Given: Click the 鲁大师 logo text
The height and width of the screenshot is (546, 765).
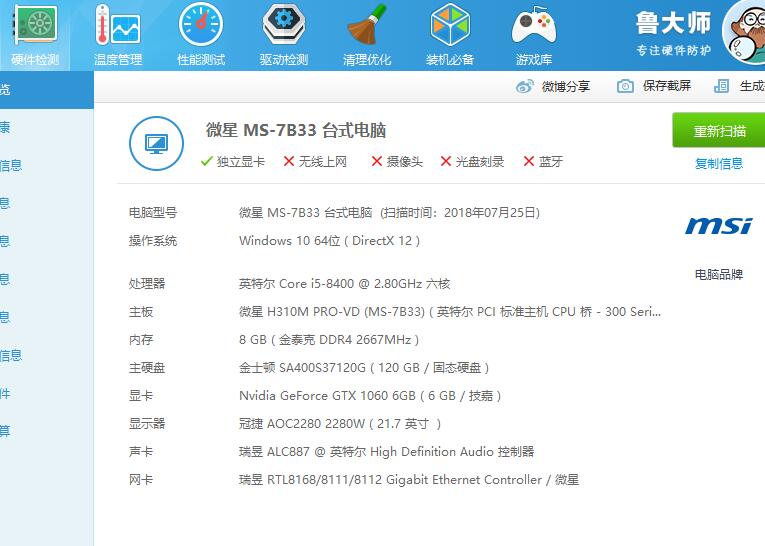Looking at the screenshot, I should coord(673,23).
